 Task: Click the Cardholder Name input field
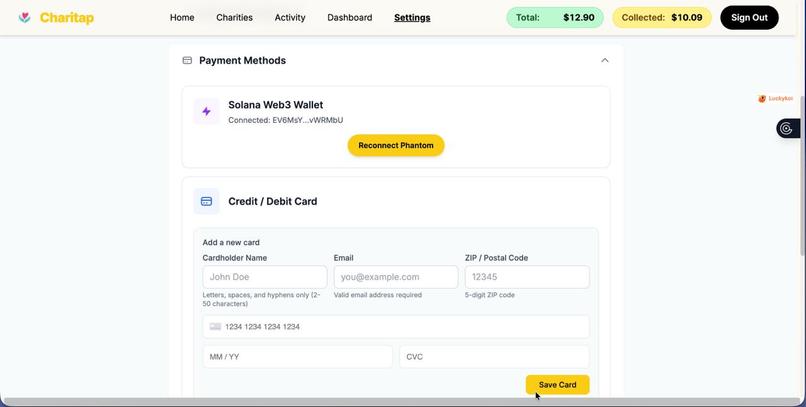(x=265, y=277)
